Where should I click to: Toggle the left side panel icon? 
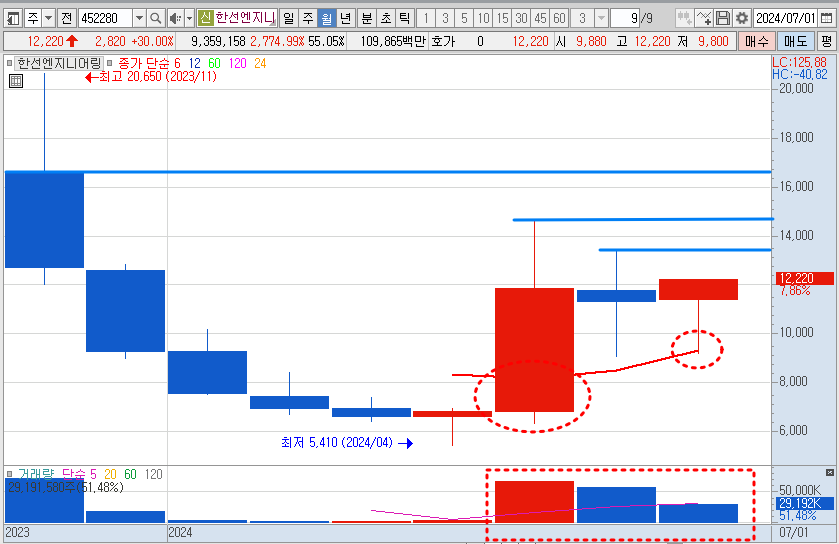coord(13,19)
